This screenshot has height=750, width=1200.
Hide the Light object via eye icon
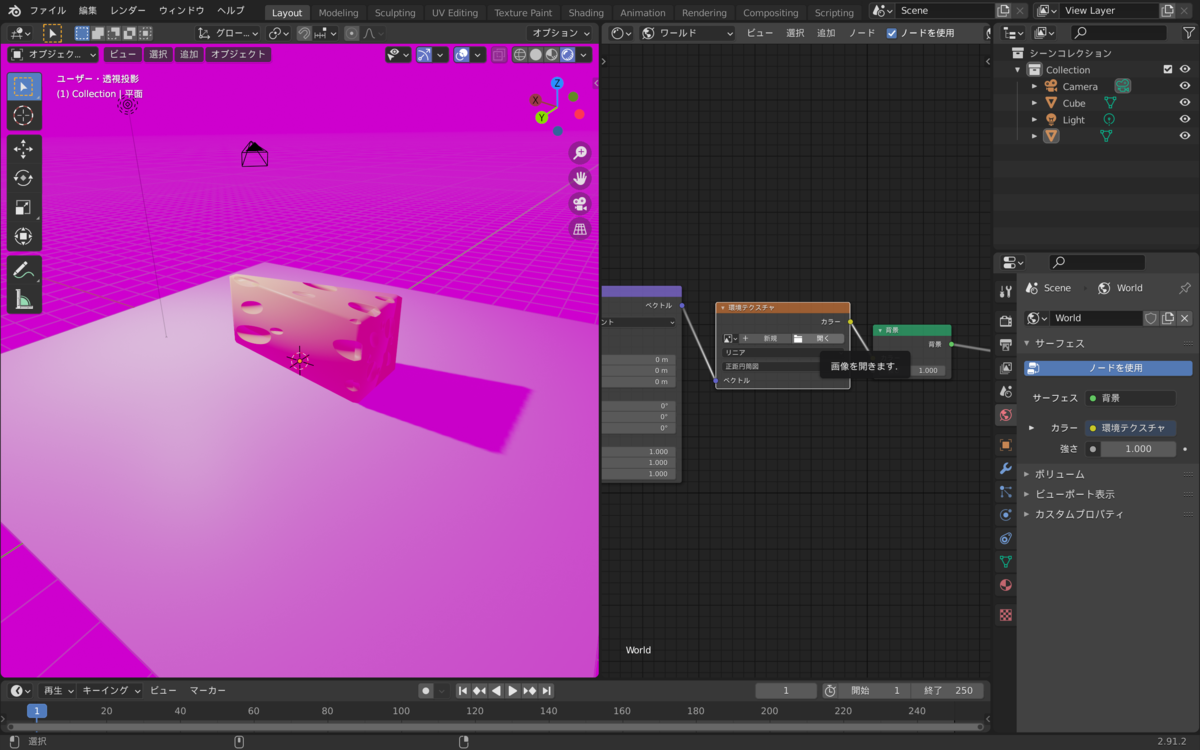tap(1185, 119)
